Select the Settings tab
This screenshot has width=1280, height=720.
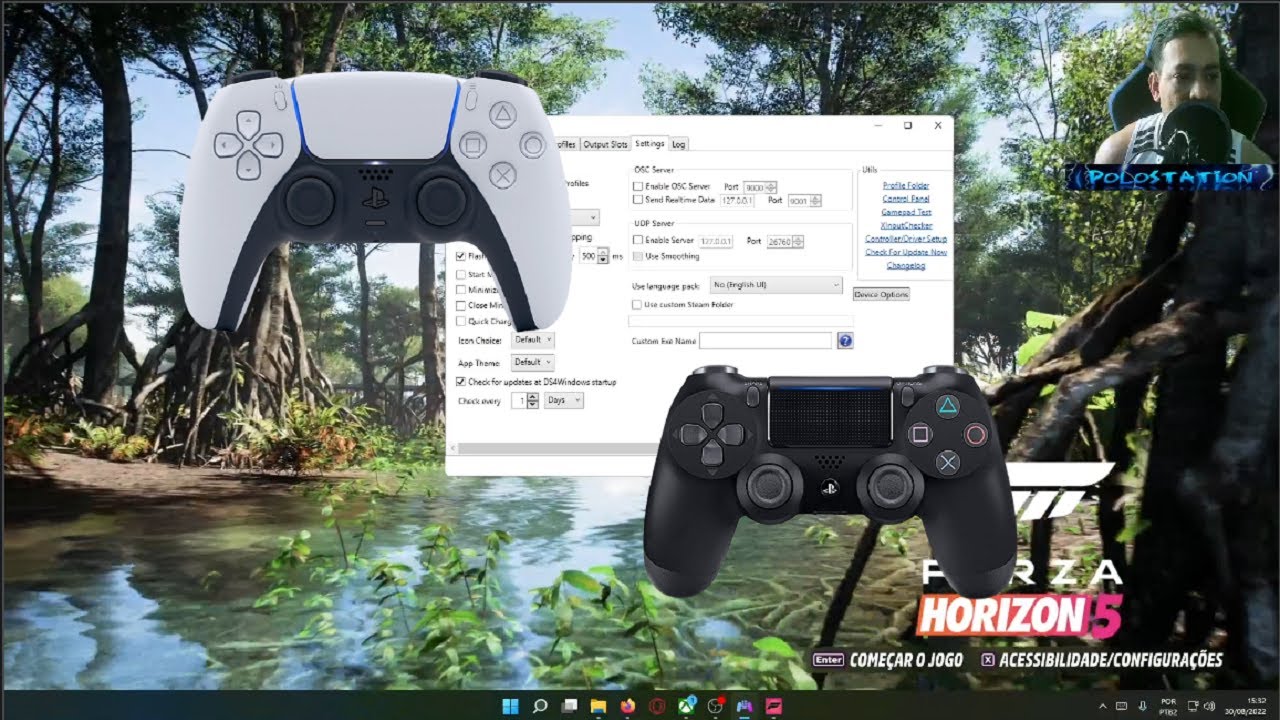650,144
